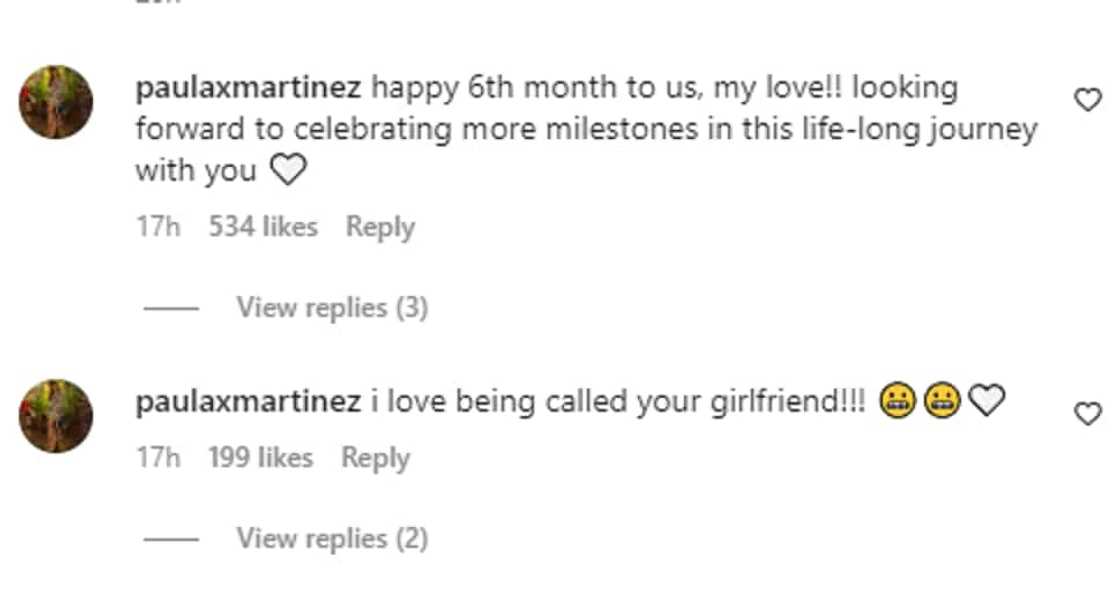Expand "View replies (2)"
Image resolution: width=1120 pixels, height=600 pixels.
332,539
